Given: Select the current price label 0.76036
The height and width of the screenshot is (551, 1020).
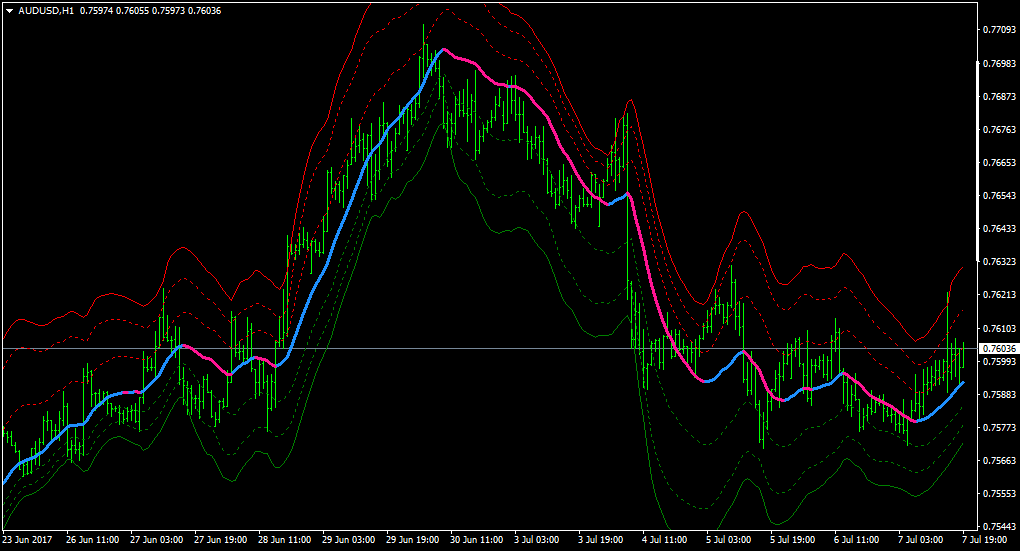Looking at the screenshot, I should [997, 349].
